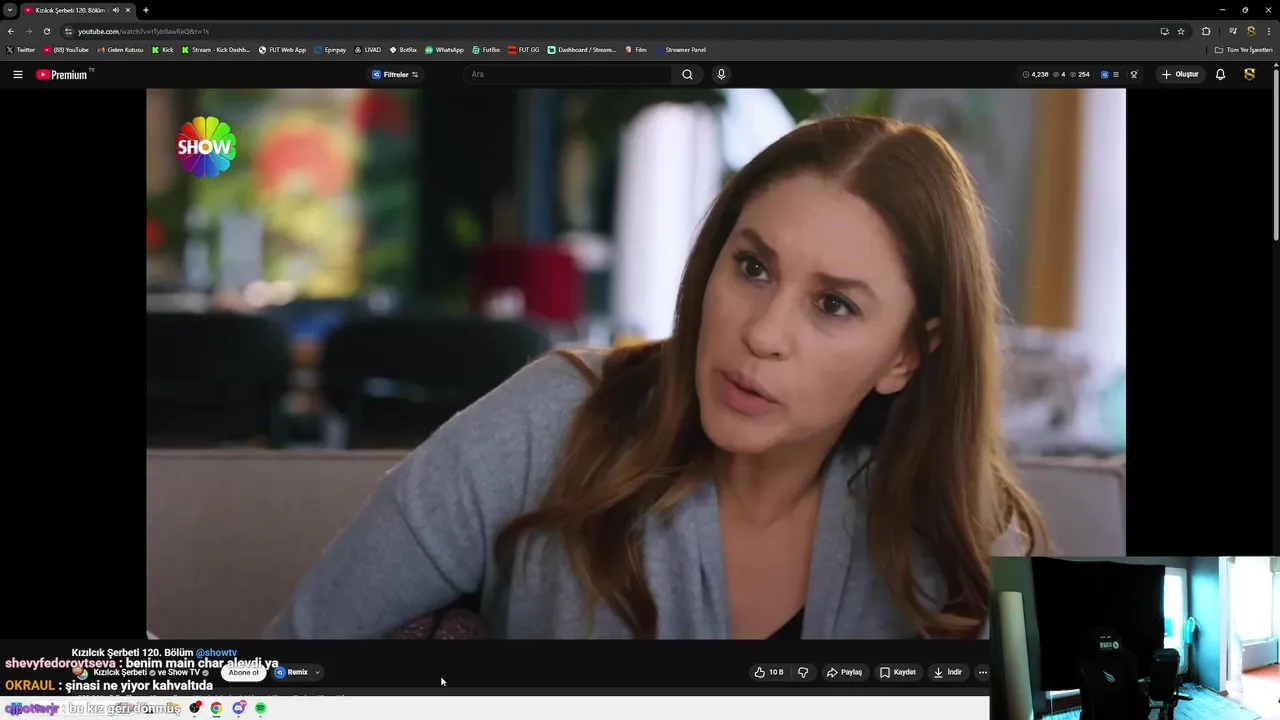
Task: Open Spotify from the taskbar
Action: pos(260,708)
